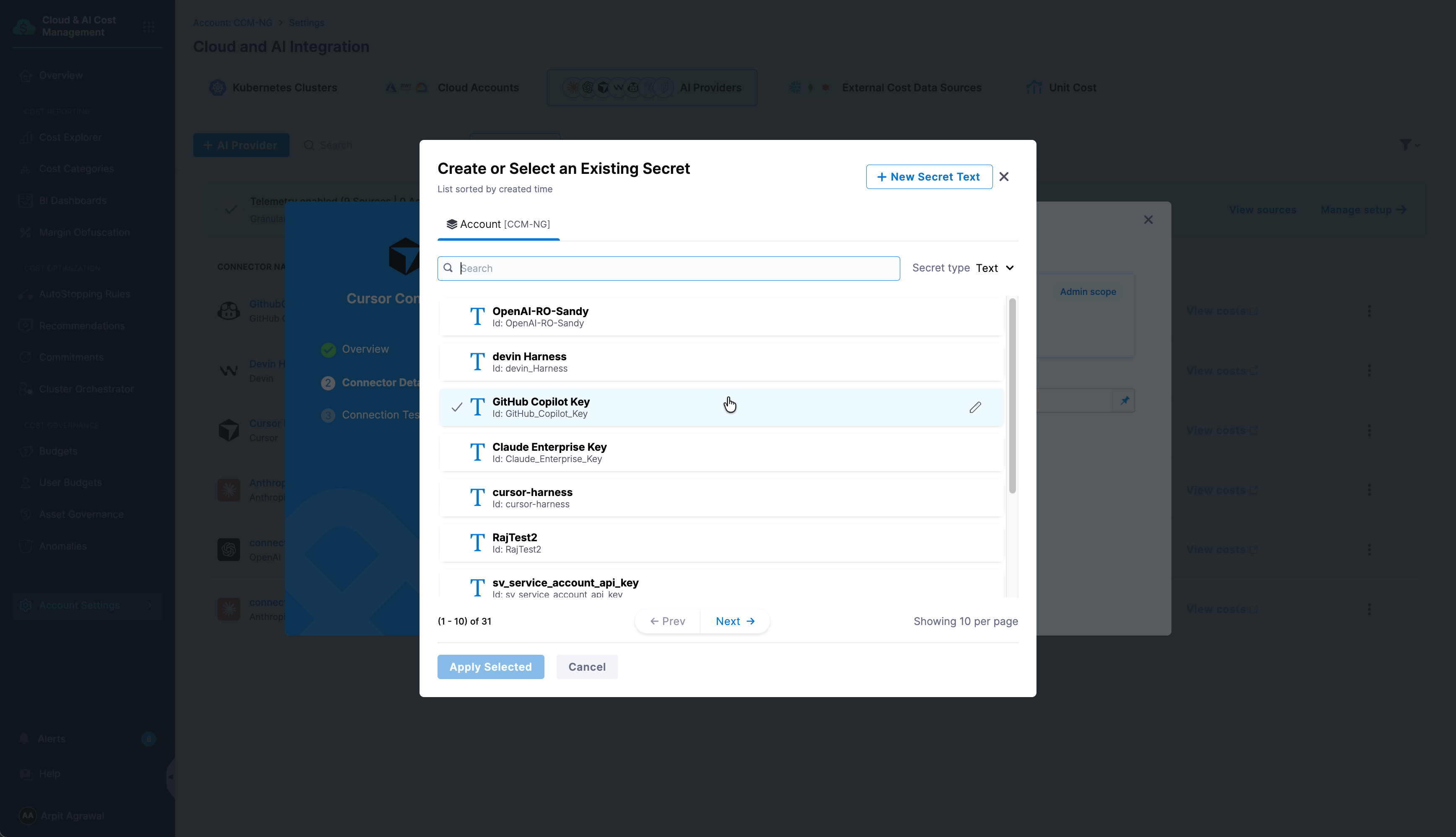Click the + AI Provider button
Image resolution: width=1456 pixels, height=837 pixels.
tap(241, 145)
